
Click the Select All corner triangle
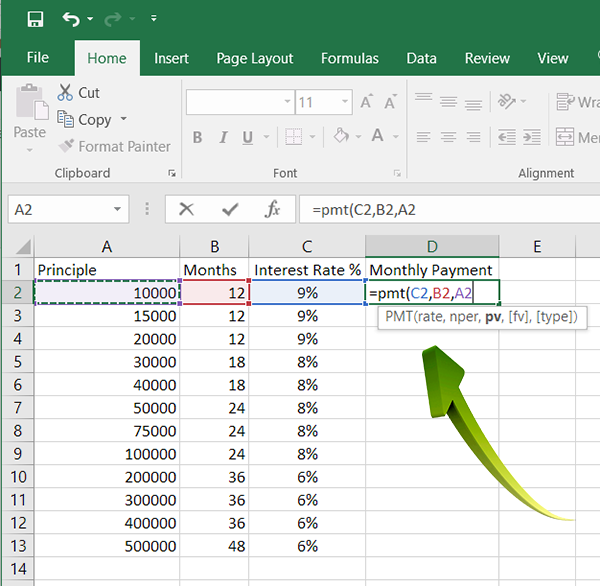[22, 246]
